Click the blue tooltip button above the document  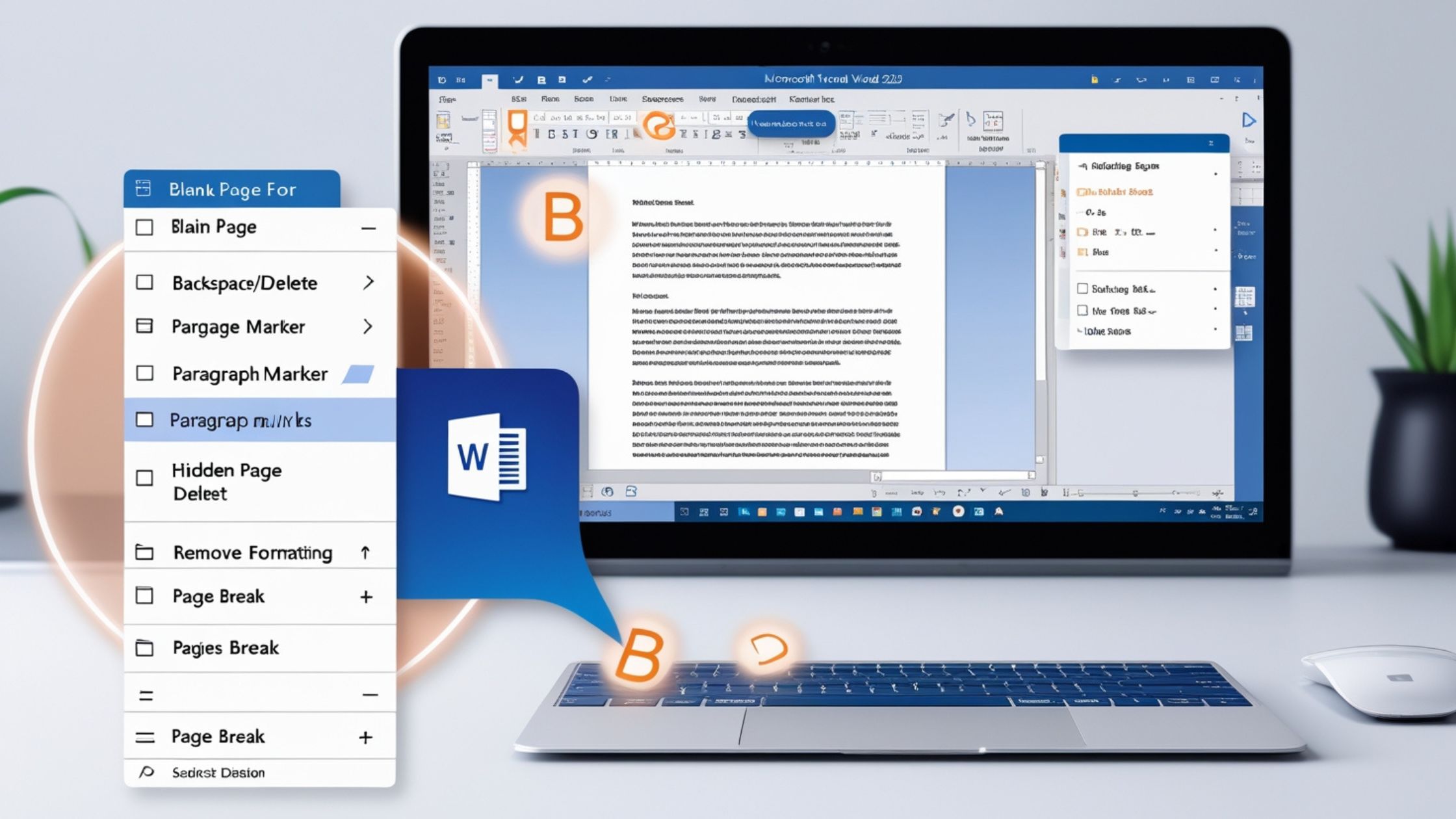tap(792, 123)
